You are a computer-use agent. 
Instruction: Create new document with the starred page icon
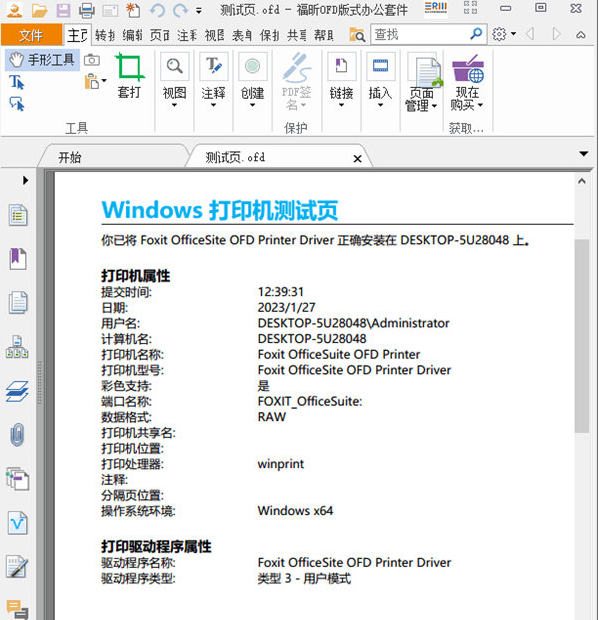pos(133,10)
